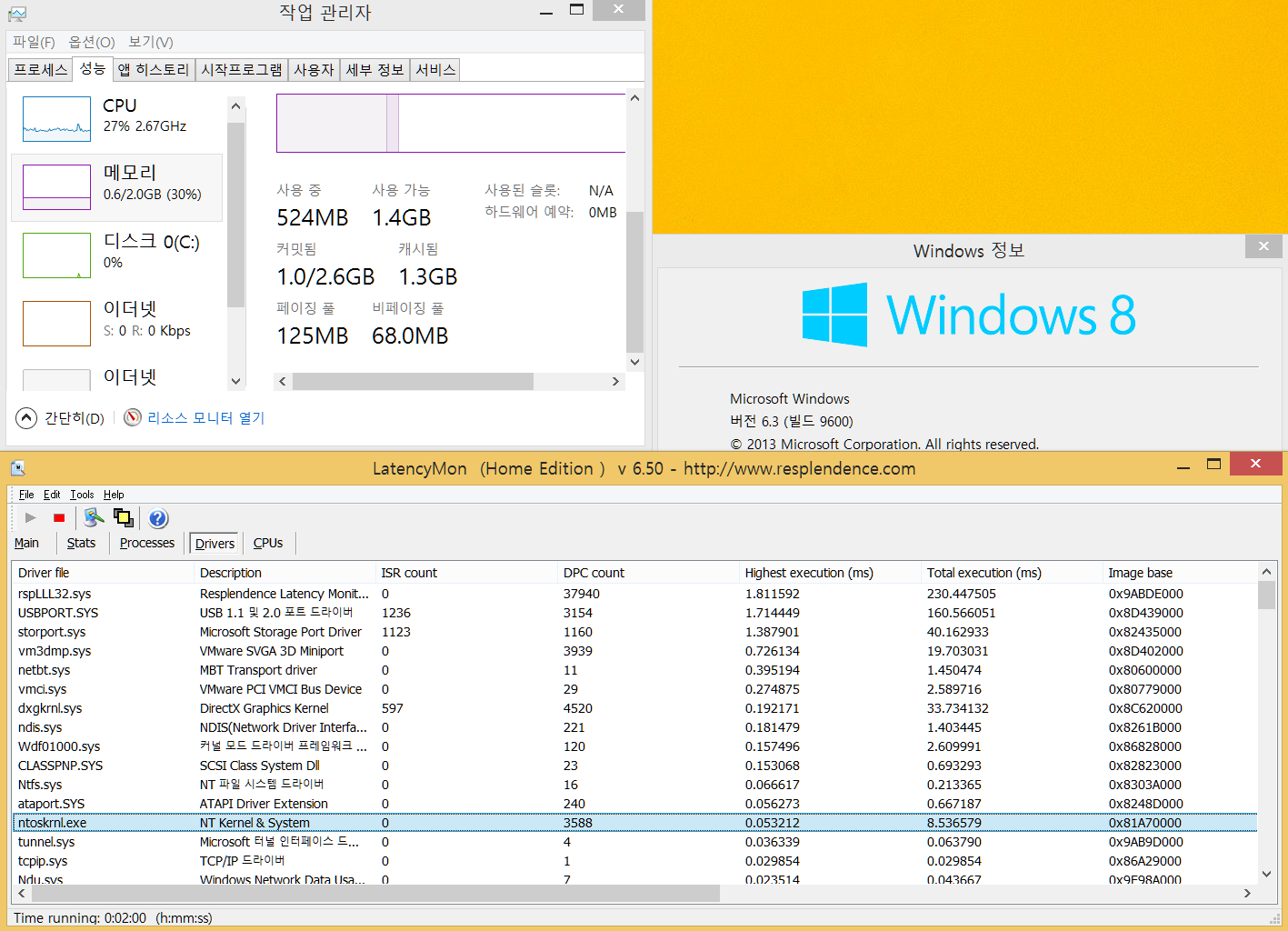Sort by the ISR count column header
Image resolution: width=1288 pixels, height=931 pixels.
pos(466,573)
